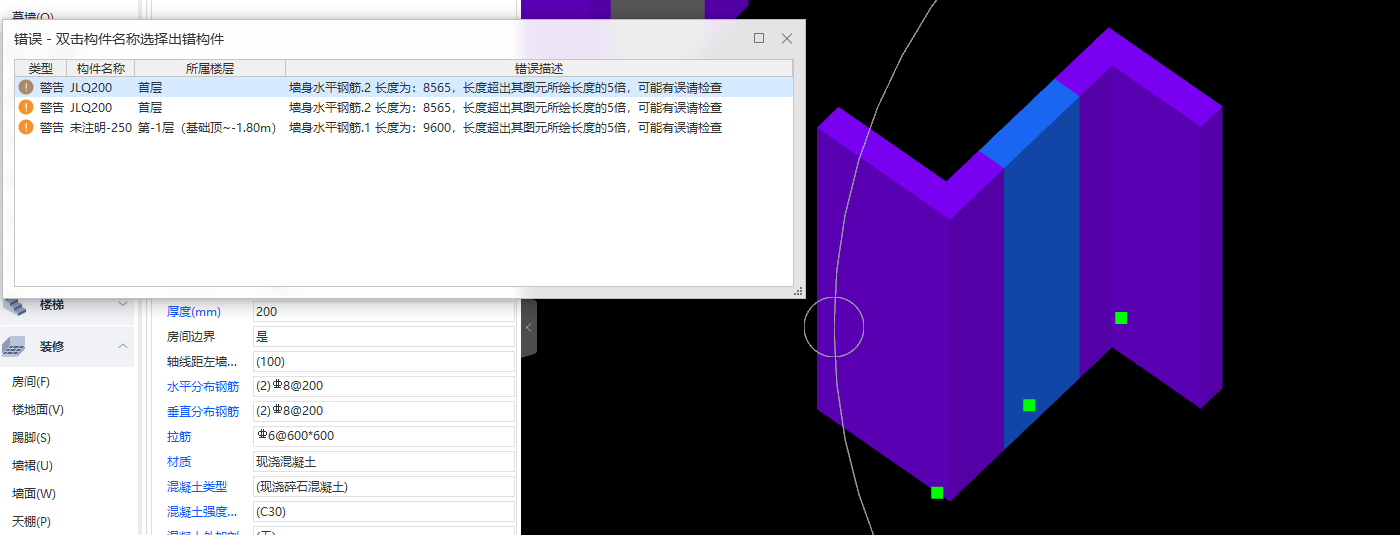The width and height of the screenshot is (1400, 535).
Task: Edit the 房间边界 value field
Action: [x=384, y=337]
